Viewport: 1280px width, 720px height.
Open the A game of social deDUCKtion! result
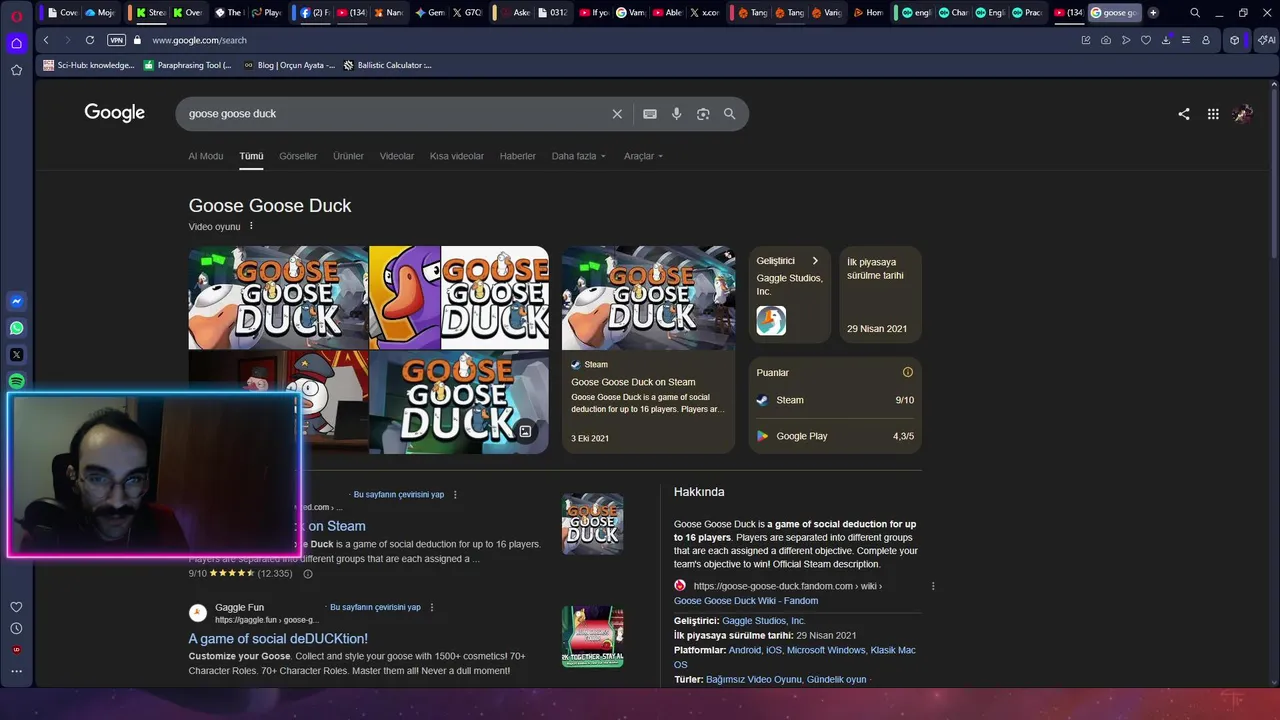(x=278, y=638)
